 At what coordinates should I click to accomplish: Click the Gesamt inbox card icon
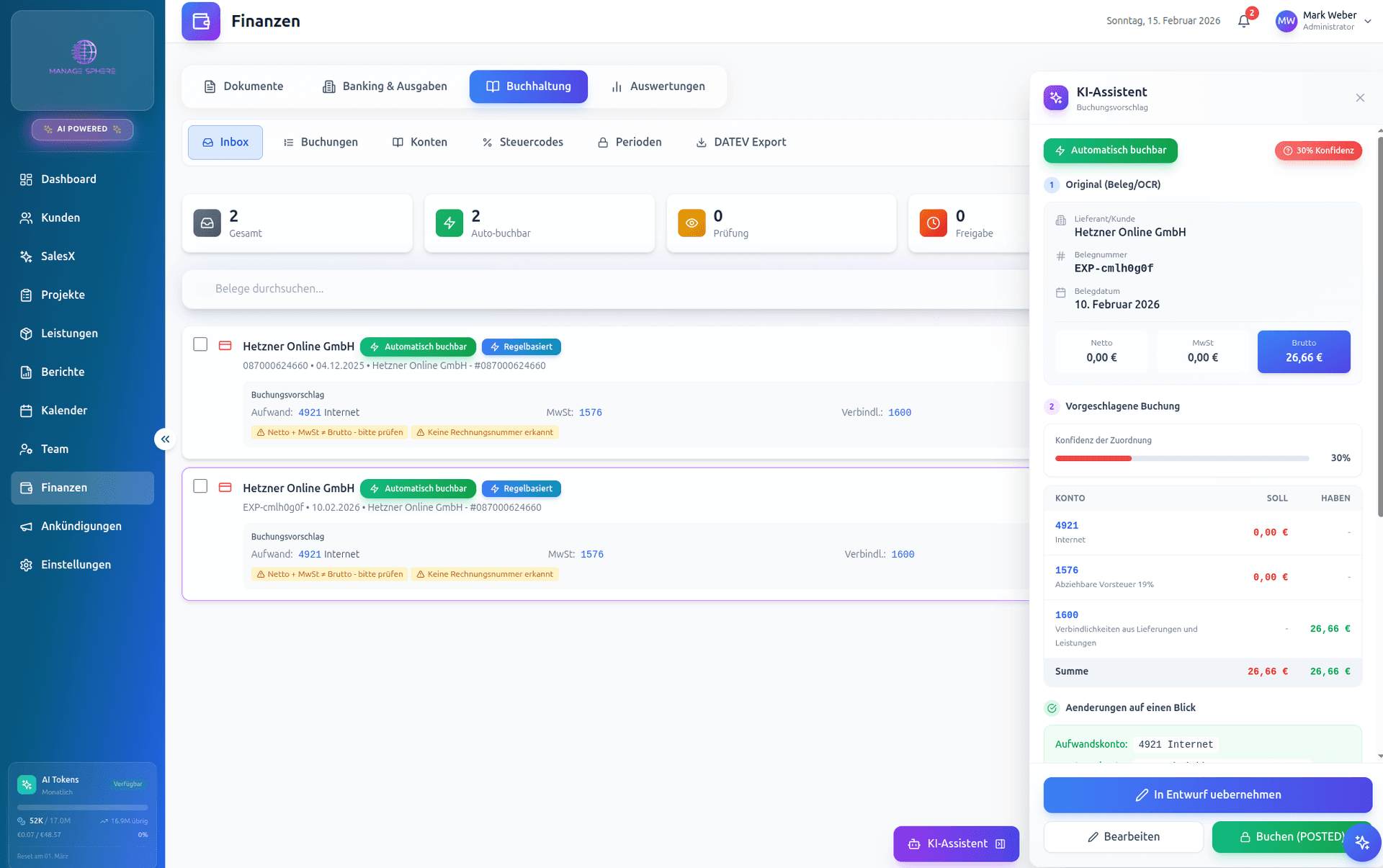click(207, 223)
